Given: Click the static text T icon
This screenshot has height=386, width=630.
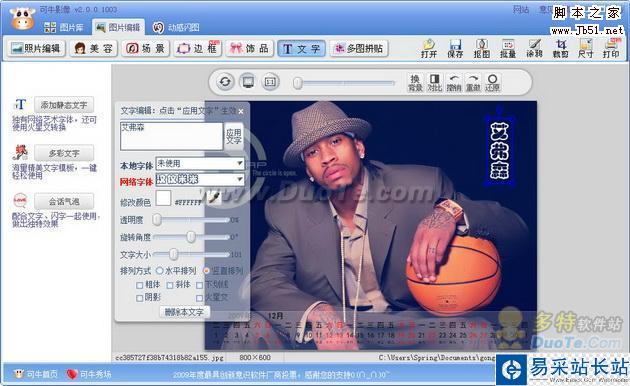Looking at the screenshot, I should coord(20,105).
